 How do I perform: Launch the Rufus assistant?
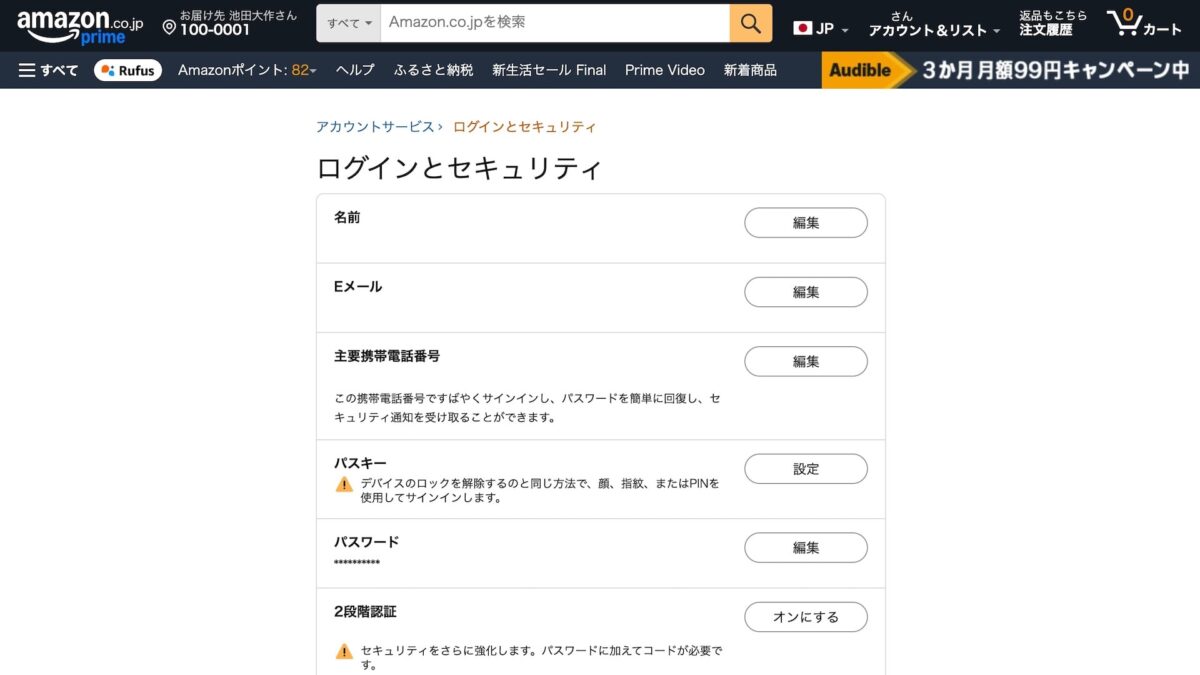128,70
